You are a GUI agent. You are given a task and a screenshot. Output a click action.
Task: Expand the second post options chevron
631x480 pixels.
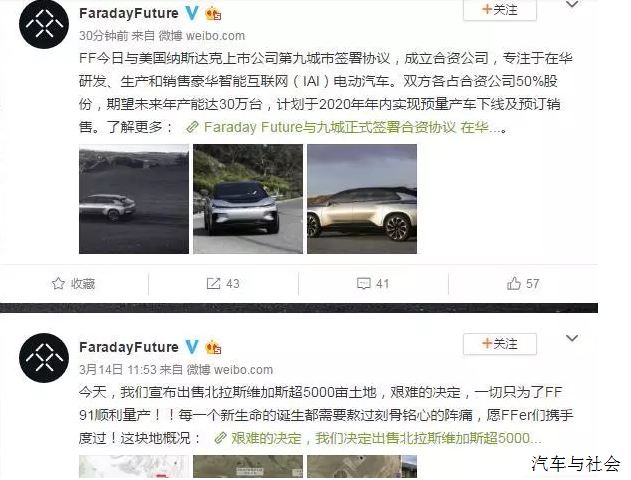pyautogui.click(x=572, y=338)
